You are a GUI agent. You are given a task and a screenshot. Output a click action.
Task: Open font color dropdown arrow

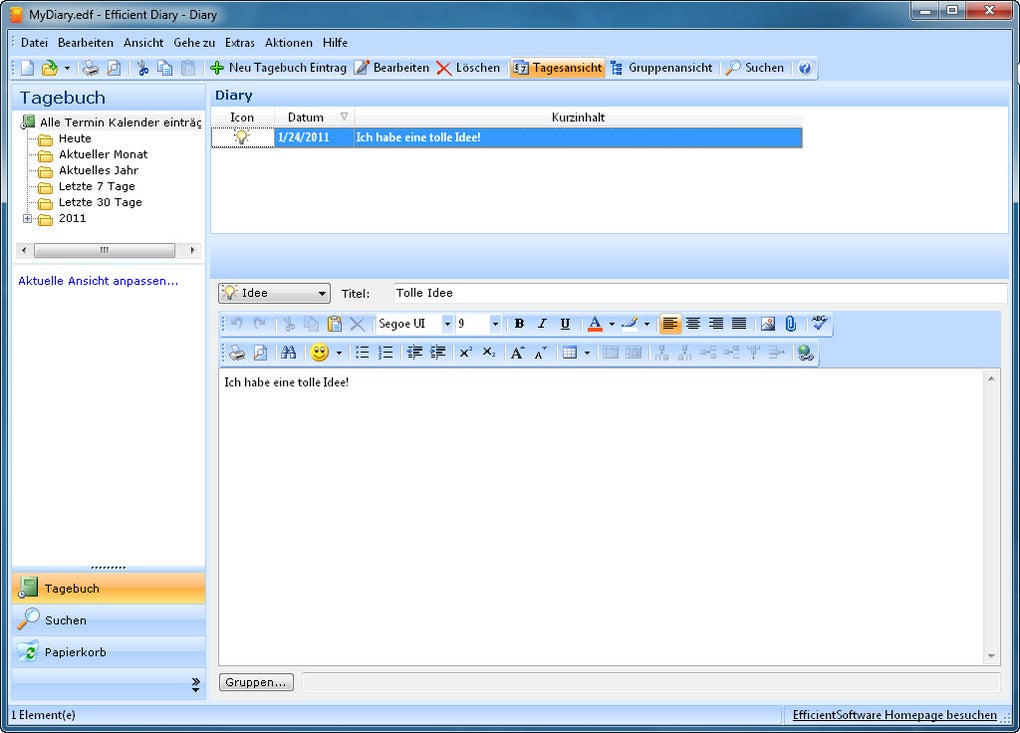pyautogui.click(x=611, y=324)
